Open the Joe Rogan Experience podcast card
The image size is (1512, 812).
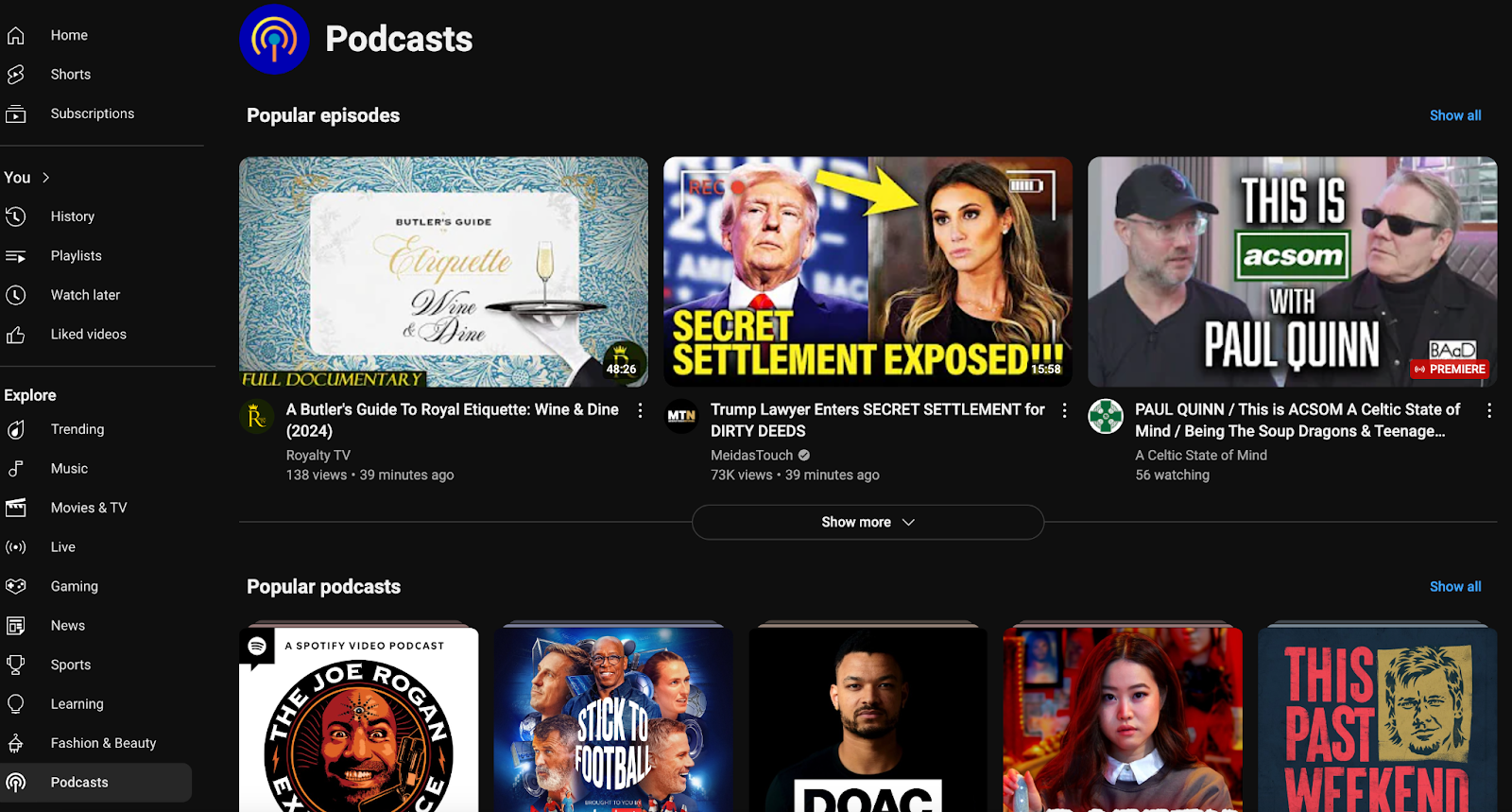[x=359, y=718]
